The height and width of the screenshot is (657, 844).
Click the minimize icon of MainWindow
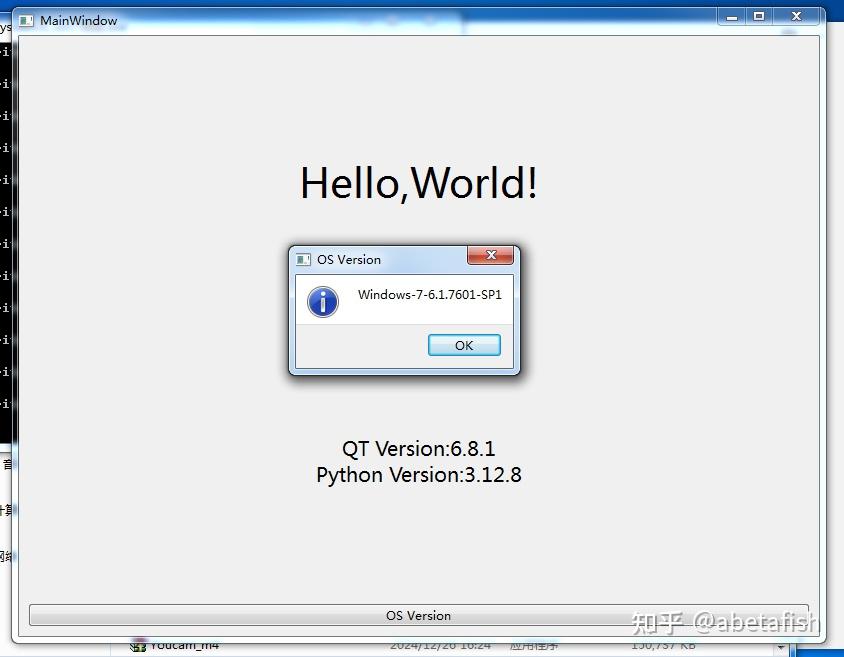pos(731,16)
